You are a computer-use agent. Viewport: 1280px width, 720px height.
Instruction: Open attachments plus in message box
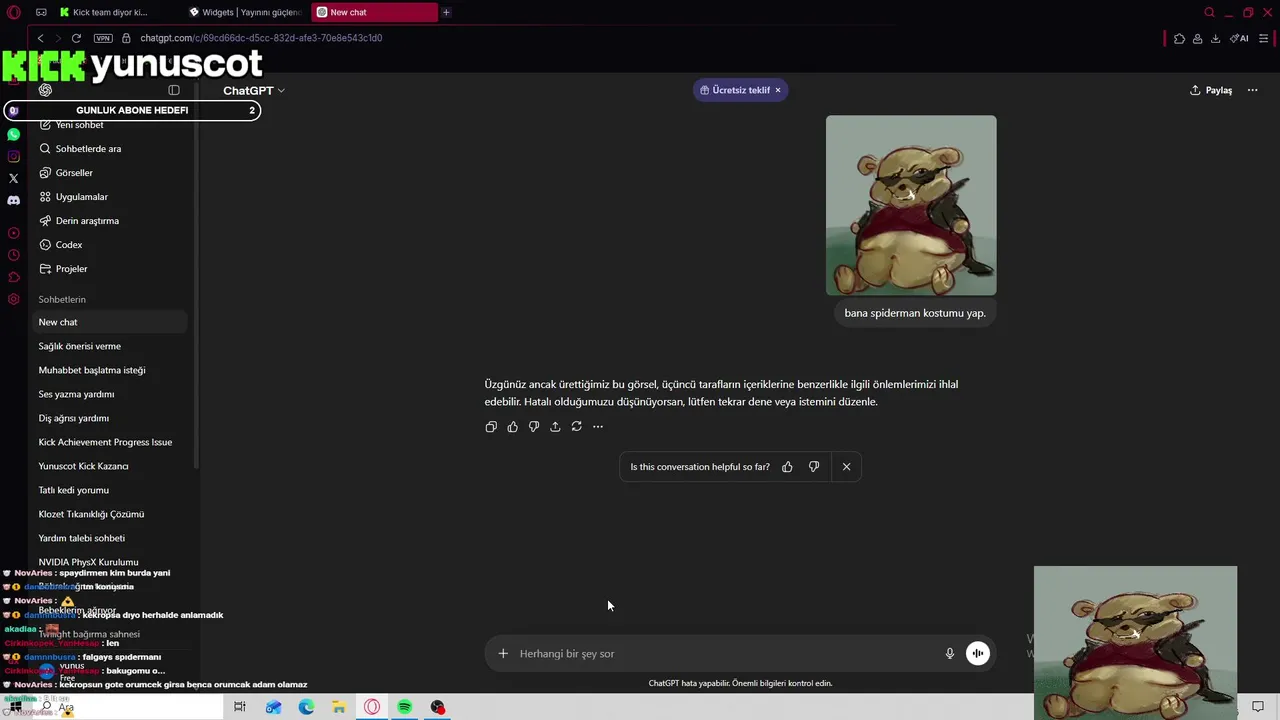click(503, 654)
